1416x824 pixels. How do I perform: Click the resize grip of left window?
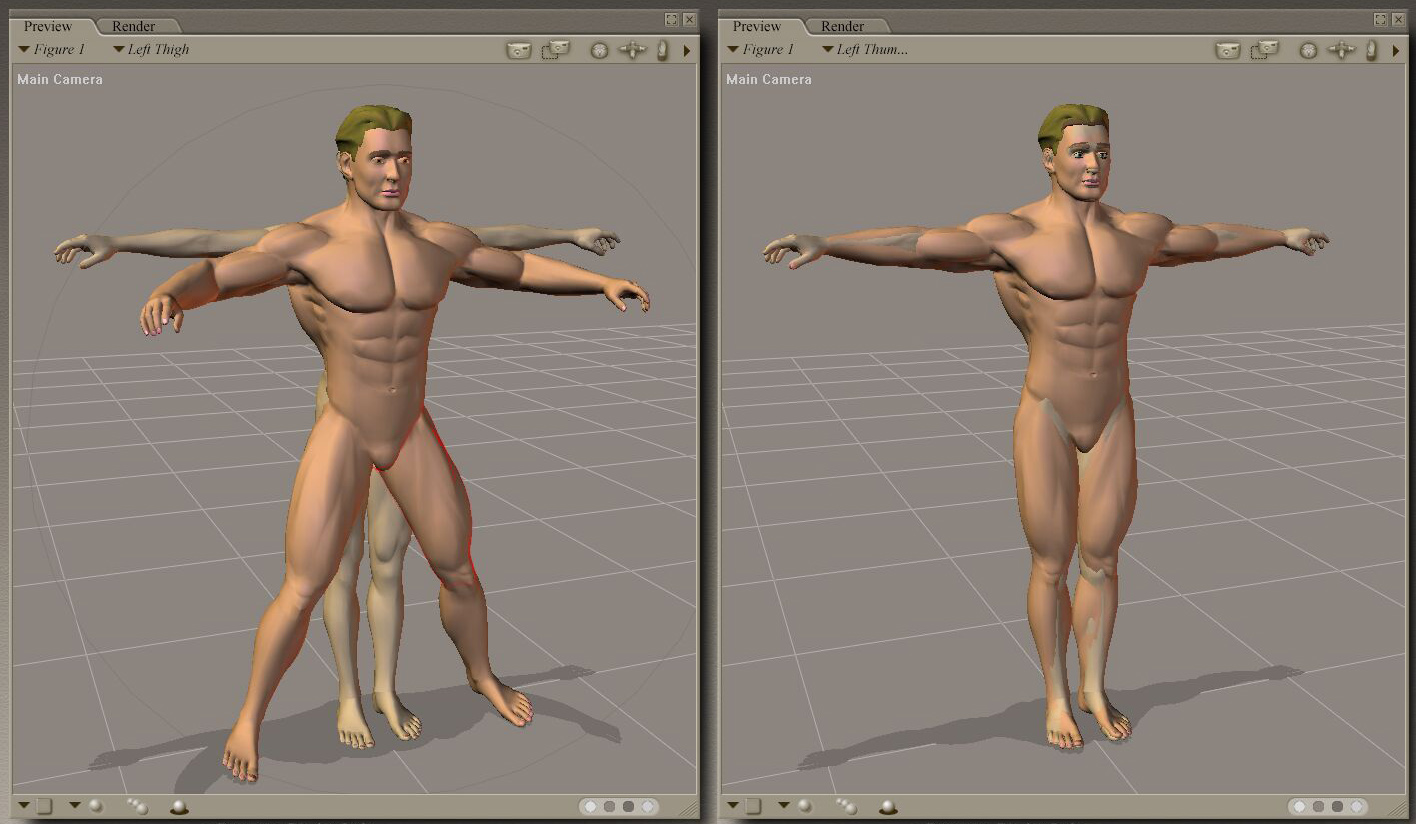tap(689, 807)
